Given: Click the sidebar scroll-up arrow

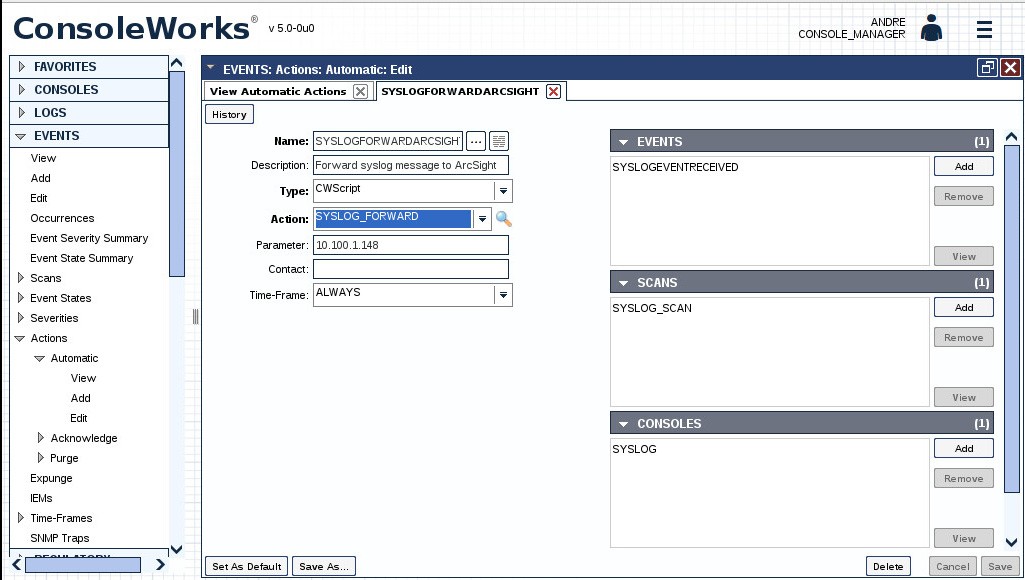Looking at the screenshot, I should [x=176, y=63].
